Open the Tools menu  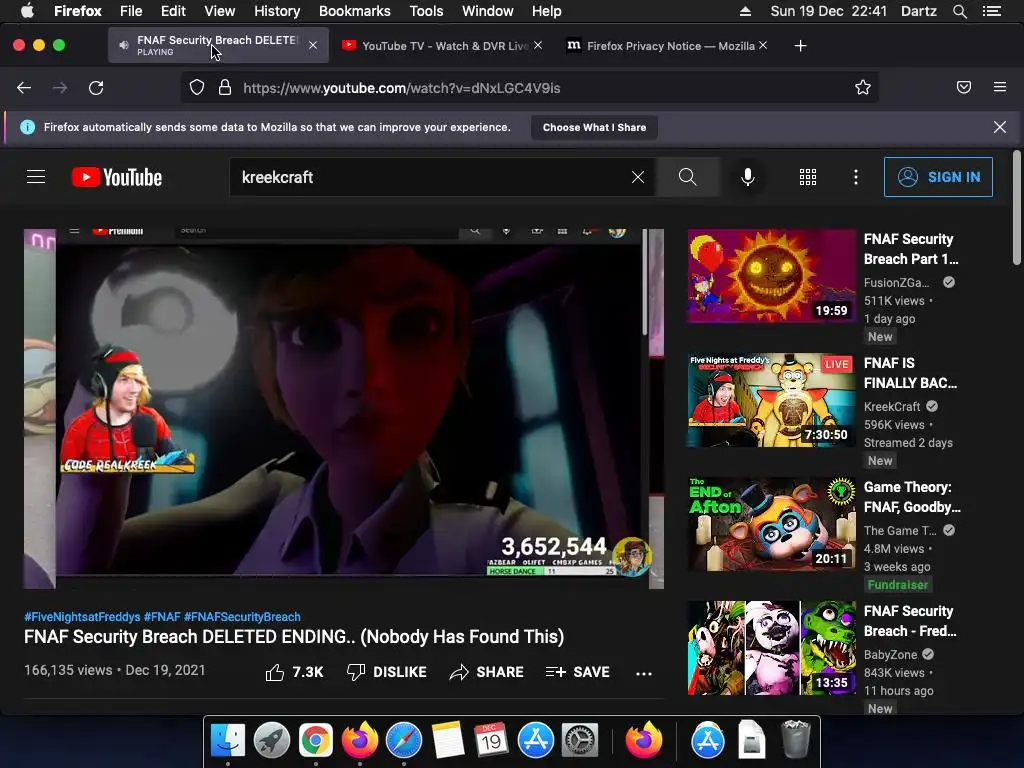(x=426, y=11)
